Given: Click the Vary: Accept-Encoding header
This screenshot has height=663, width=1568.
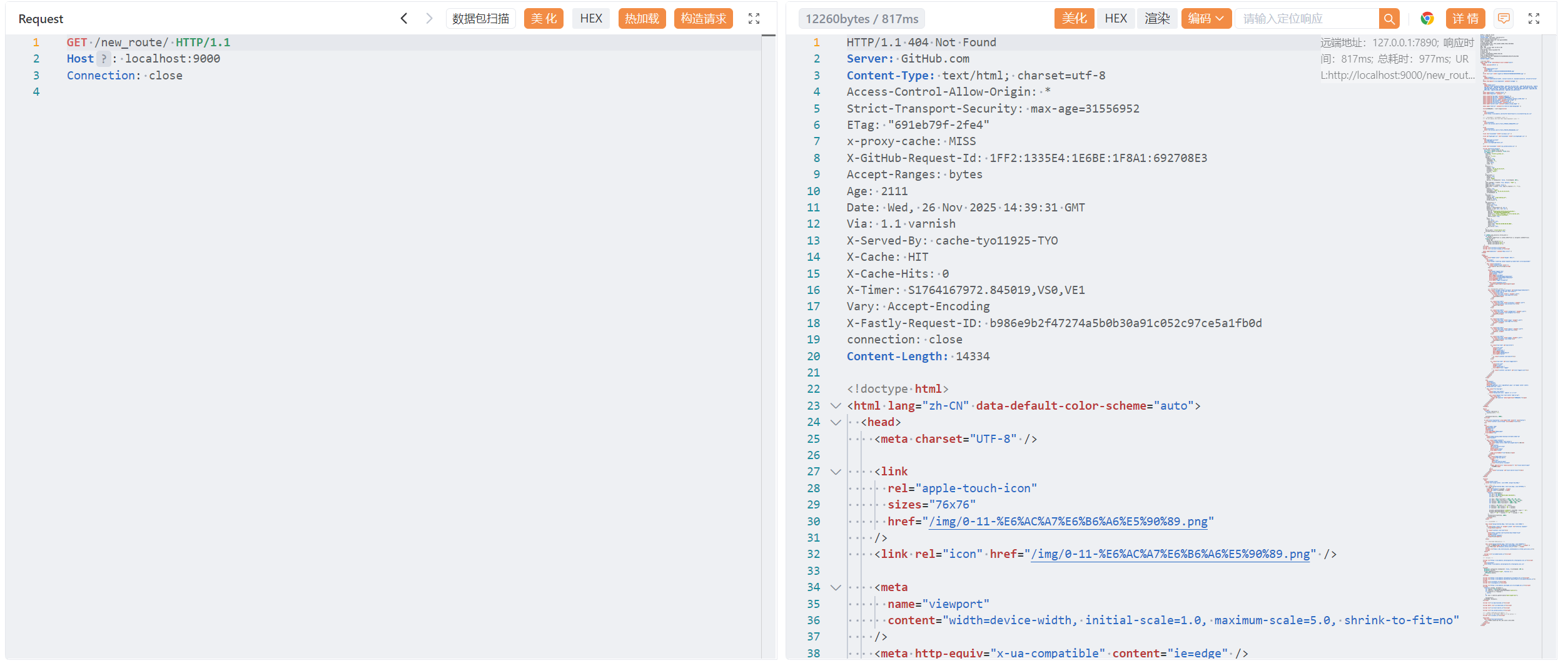Looking at the screenshot, I should tap(918, 306).
